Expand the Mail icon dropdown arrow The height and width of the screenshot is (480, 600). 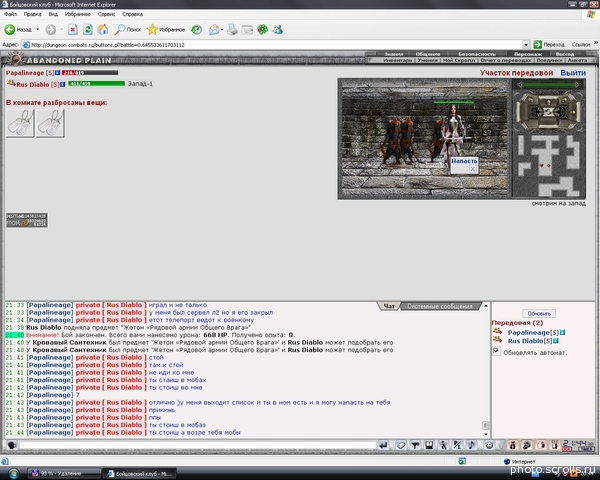click(x=222, y=30)
